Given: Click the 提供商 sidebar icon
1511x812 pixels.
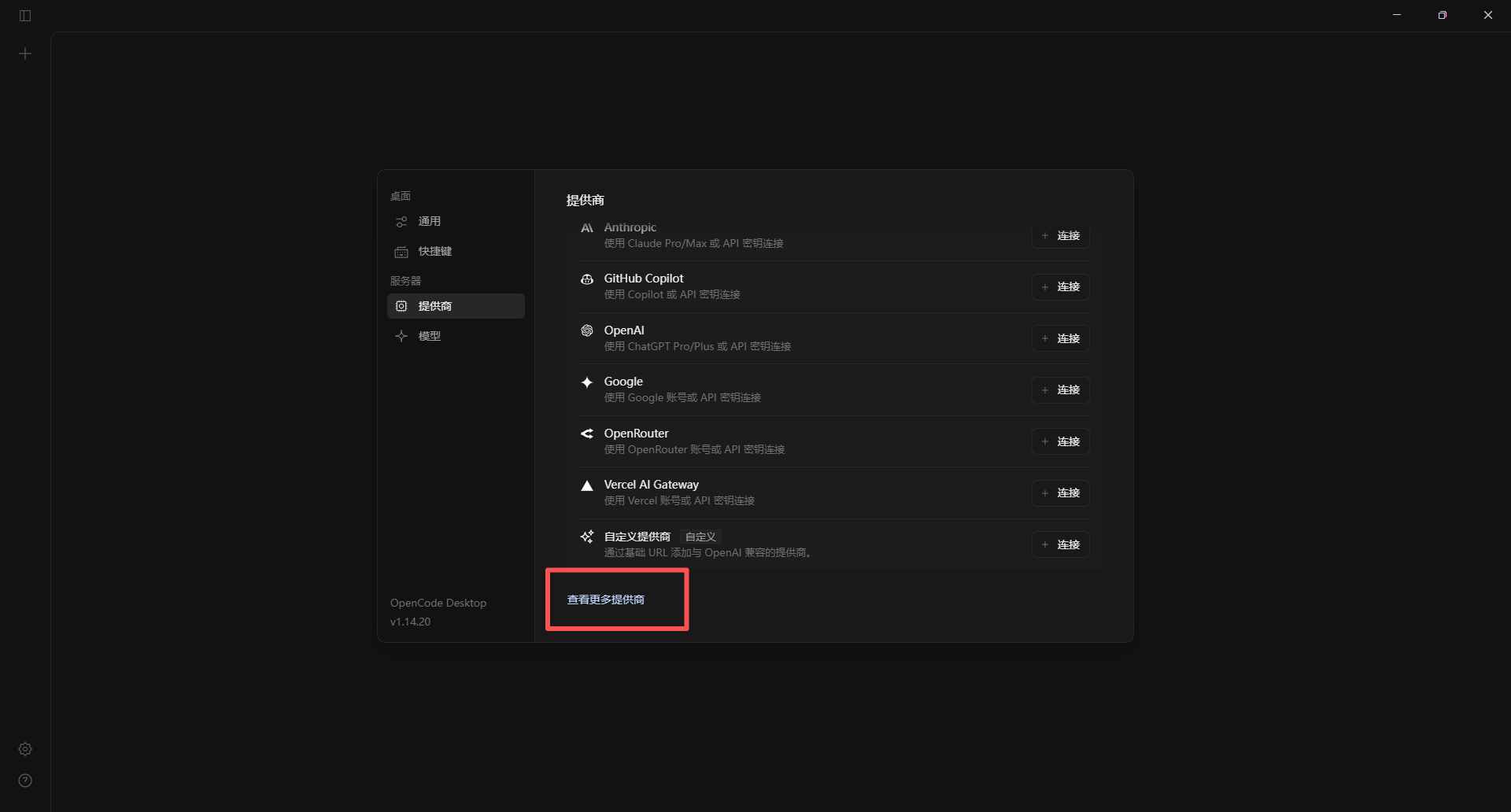Looking at the screenshot, I should pyautogui.click(x=401, y=306).
